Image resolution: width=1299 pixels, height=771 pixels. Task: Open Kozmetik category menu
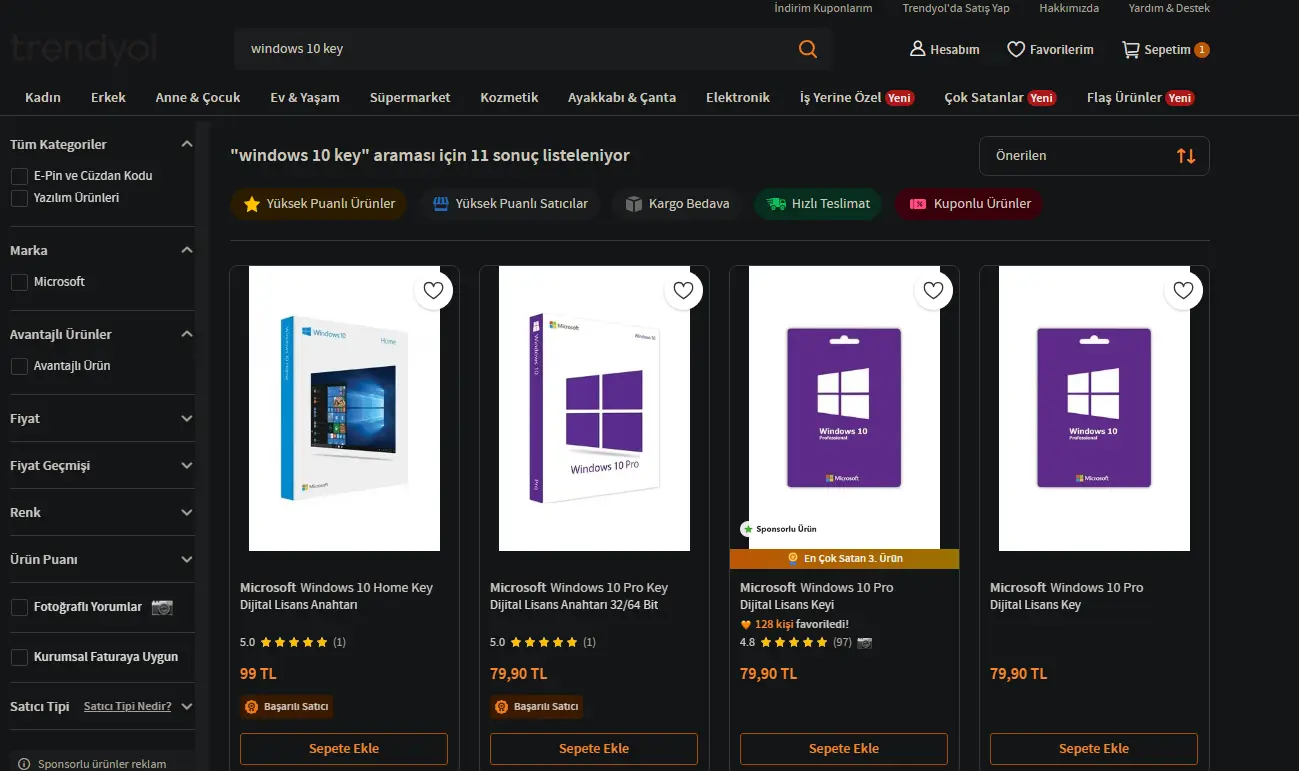tap(509, 97)
